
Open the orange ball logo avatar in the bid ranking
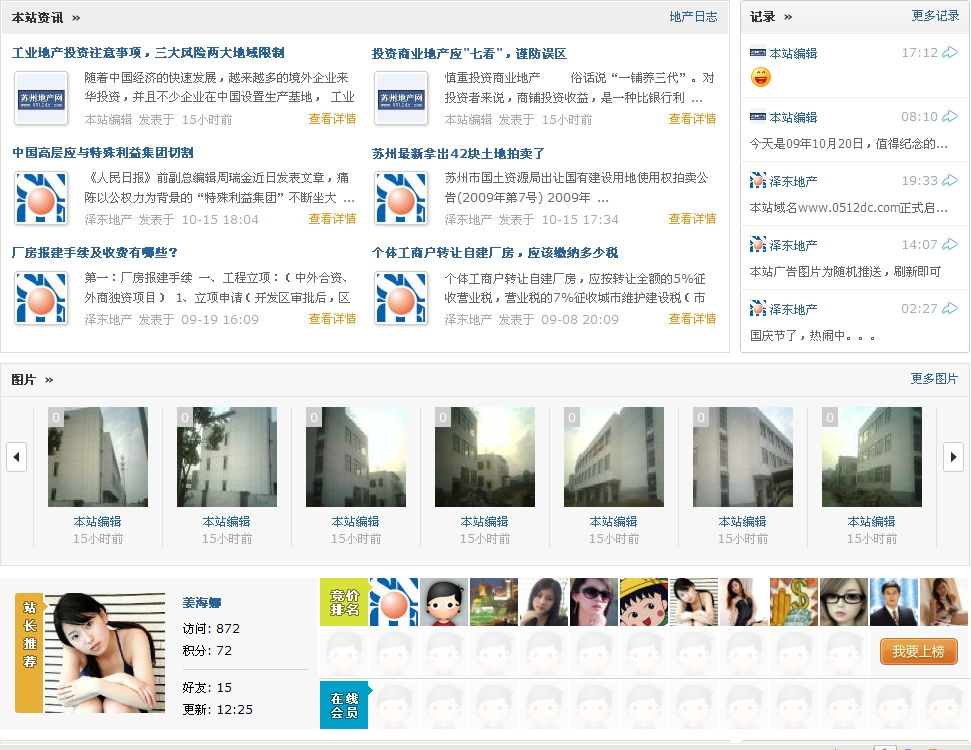click(x=394, y=602)
